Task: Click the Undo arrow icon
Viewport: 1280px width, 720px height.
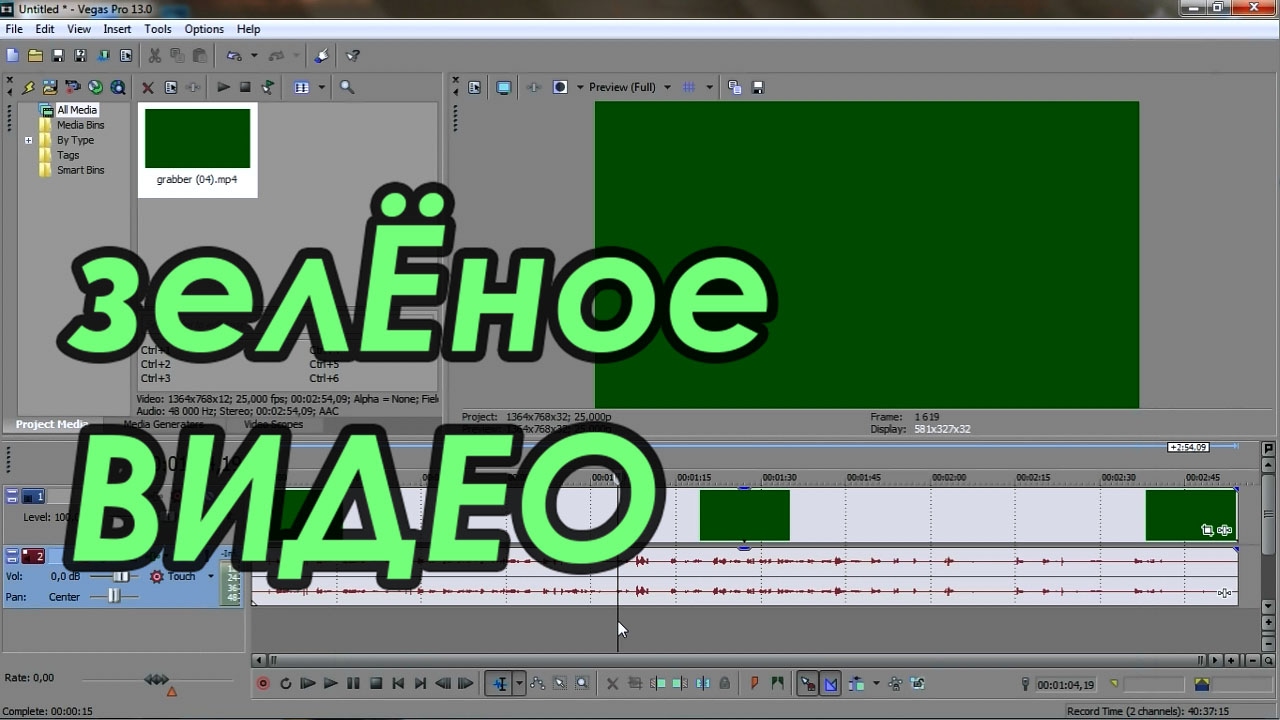Action: pos(234,56)
